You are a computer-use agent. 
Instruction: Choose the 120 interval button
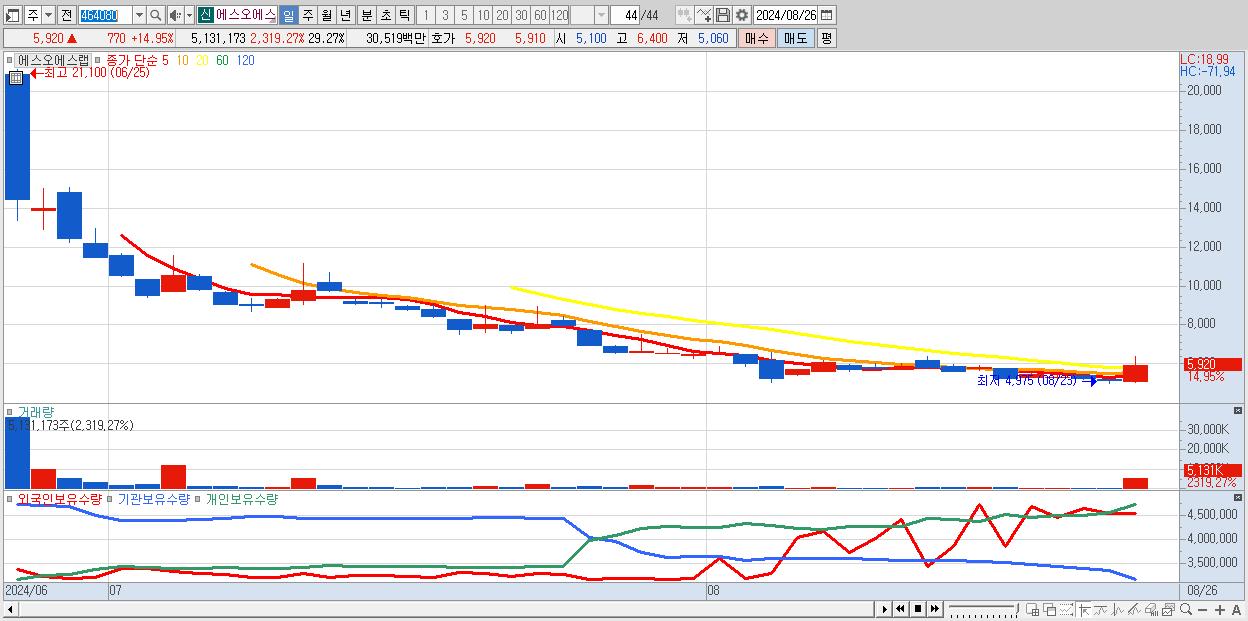click(560, 15)
